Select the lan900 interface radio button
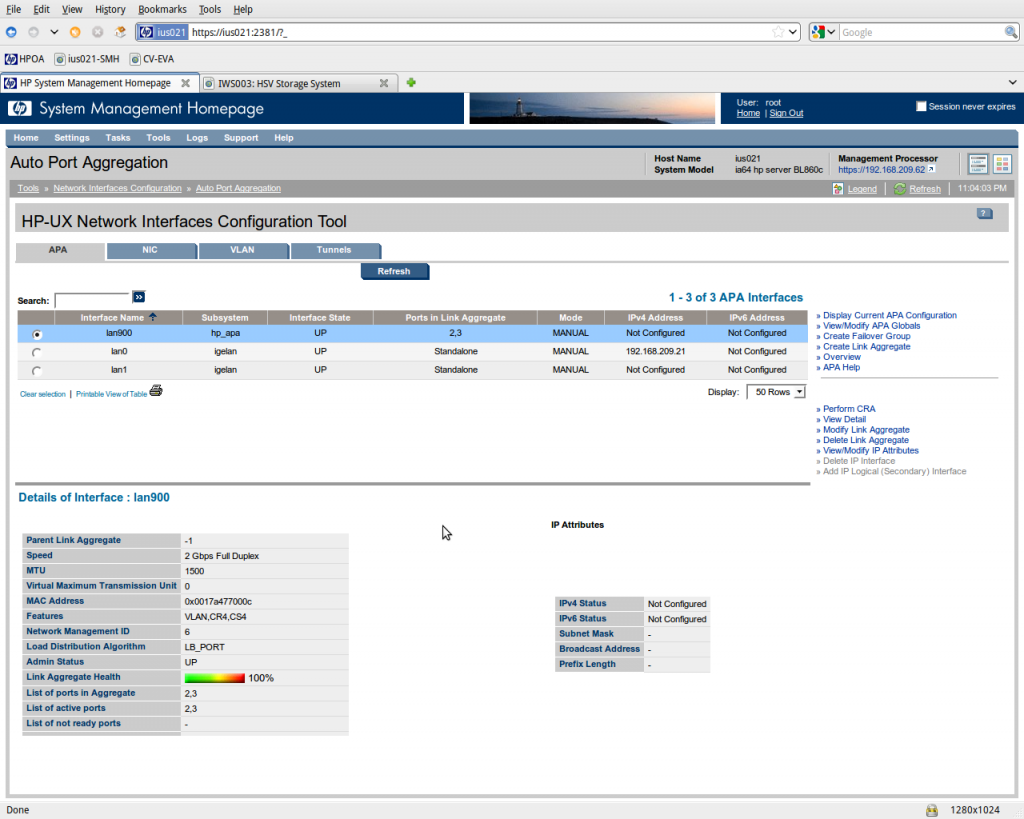Screen dimensions: 1024x819 coord(37,333)
